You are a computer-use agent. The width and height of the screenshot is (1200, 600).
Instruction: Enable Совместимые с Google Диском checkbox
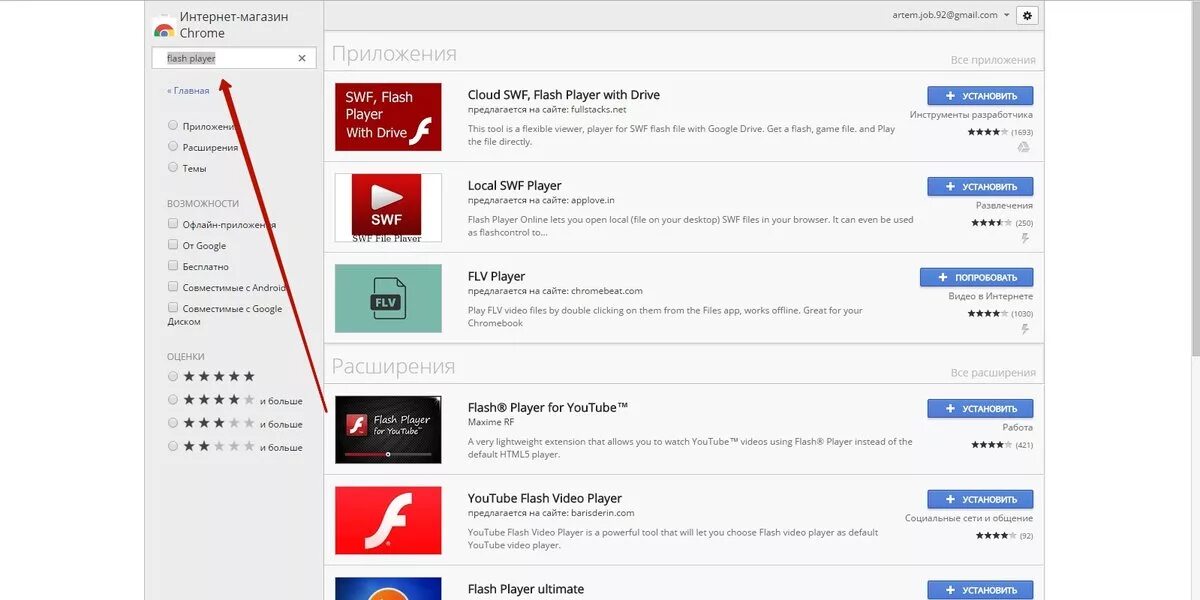[173, 308]
